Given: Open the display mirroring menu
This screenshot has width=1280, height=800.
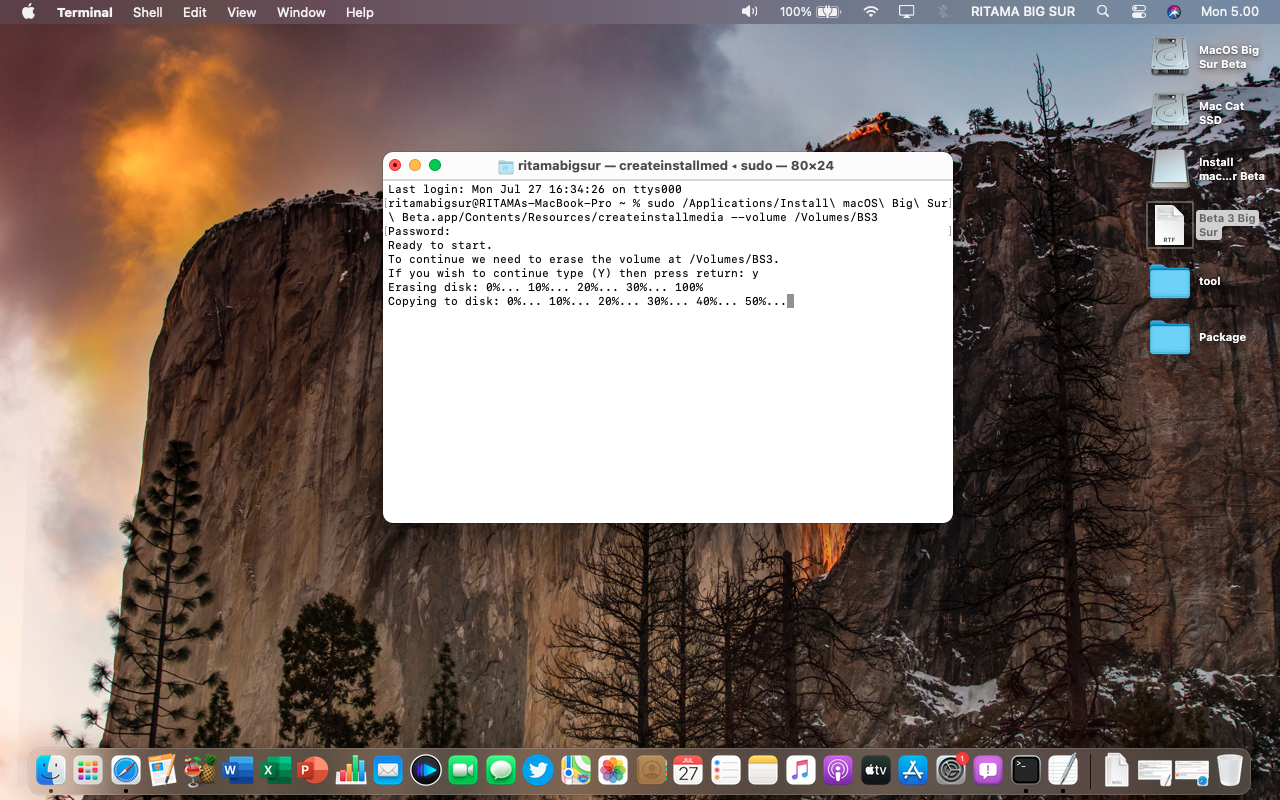Looking at the screenshot, I should (x=907, y=12).
